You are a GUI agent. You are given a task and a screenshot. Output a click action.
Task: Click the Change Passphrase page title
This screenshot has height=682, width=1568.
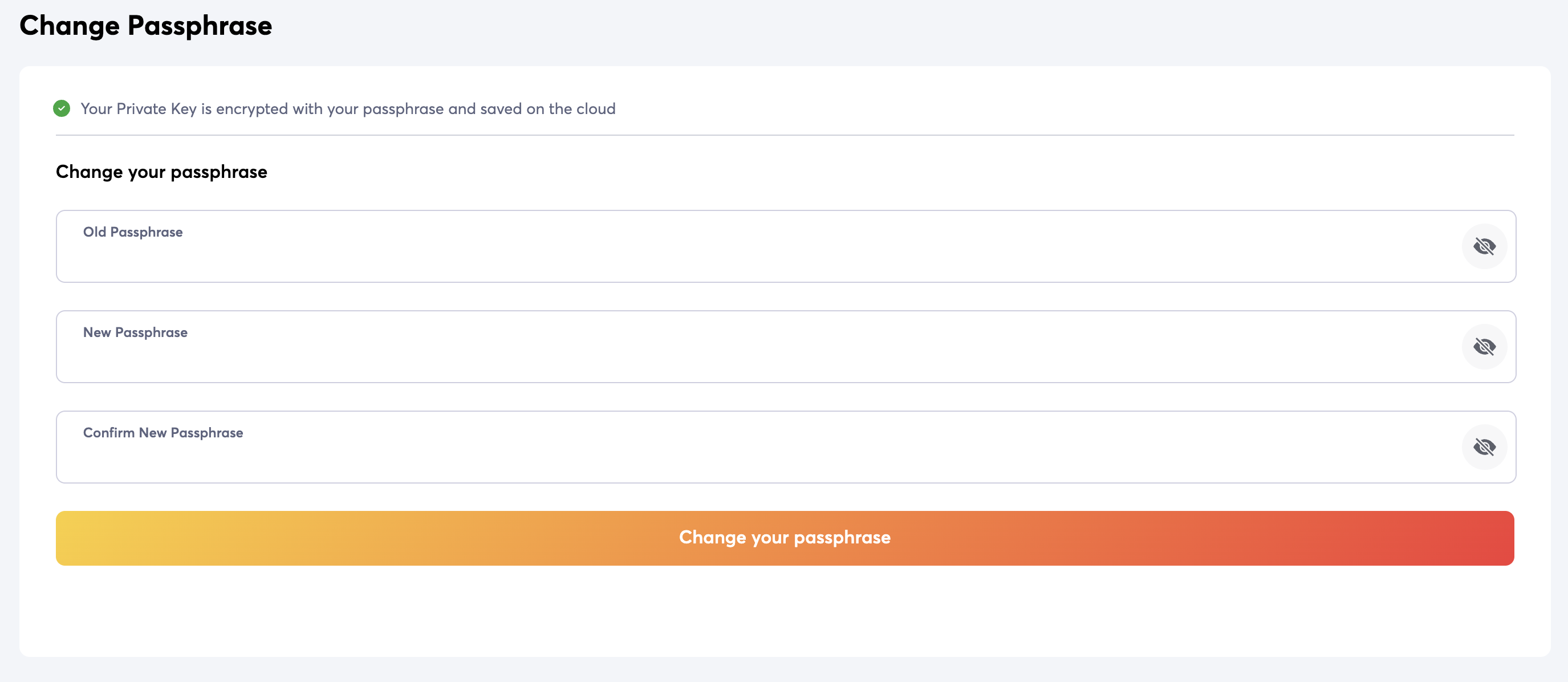coord(145,26)
